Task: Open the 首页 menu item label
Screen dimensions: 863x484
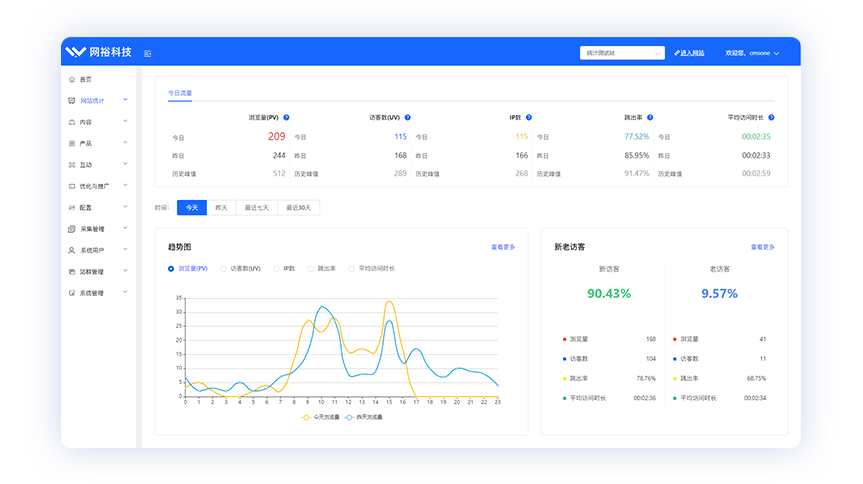Action: 86,79
